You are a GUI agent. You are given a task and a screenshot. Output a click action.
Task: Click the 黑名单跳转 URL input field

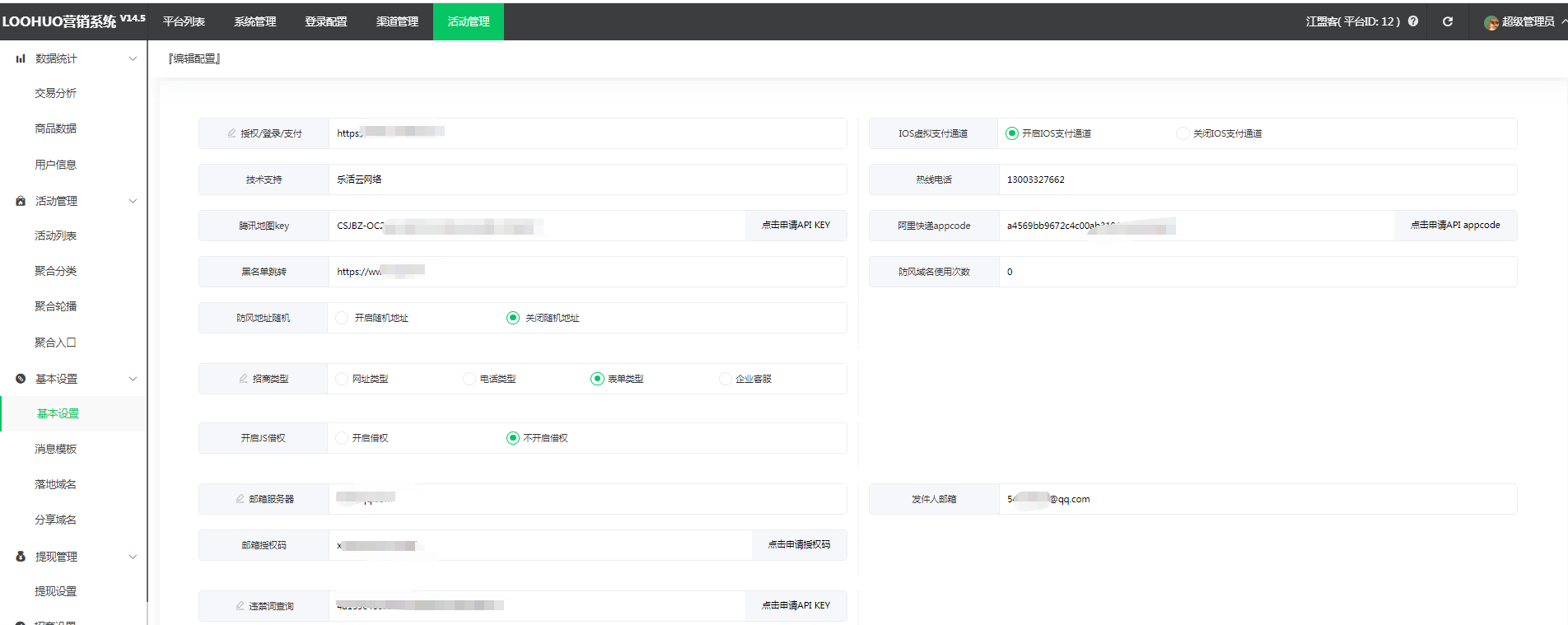click(x=587, y=272)
